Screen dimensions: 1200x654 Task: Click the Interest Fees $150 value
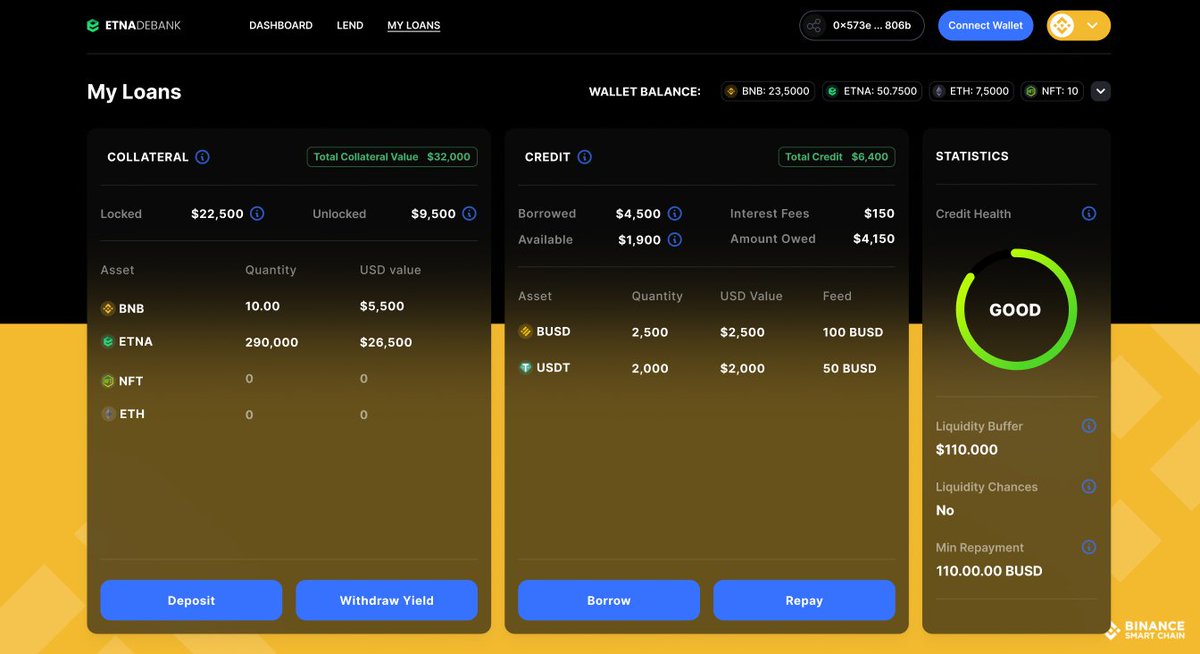pyautogui.click(x=879, y=214)
